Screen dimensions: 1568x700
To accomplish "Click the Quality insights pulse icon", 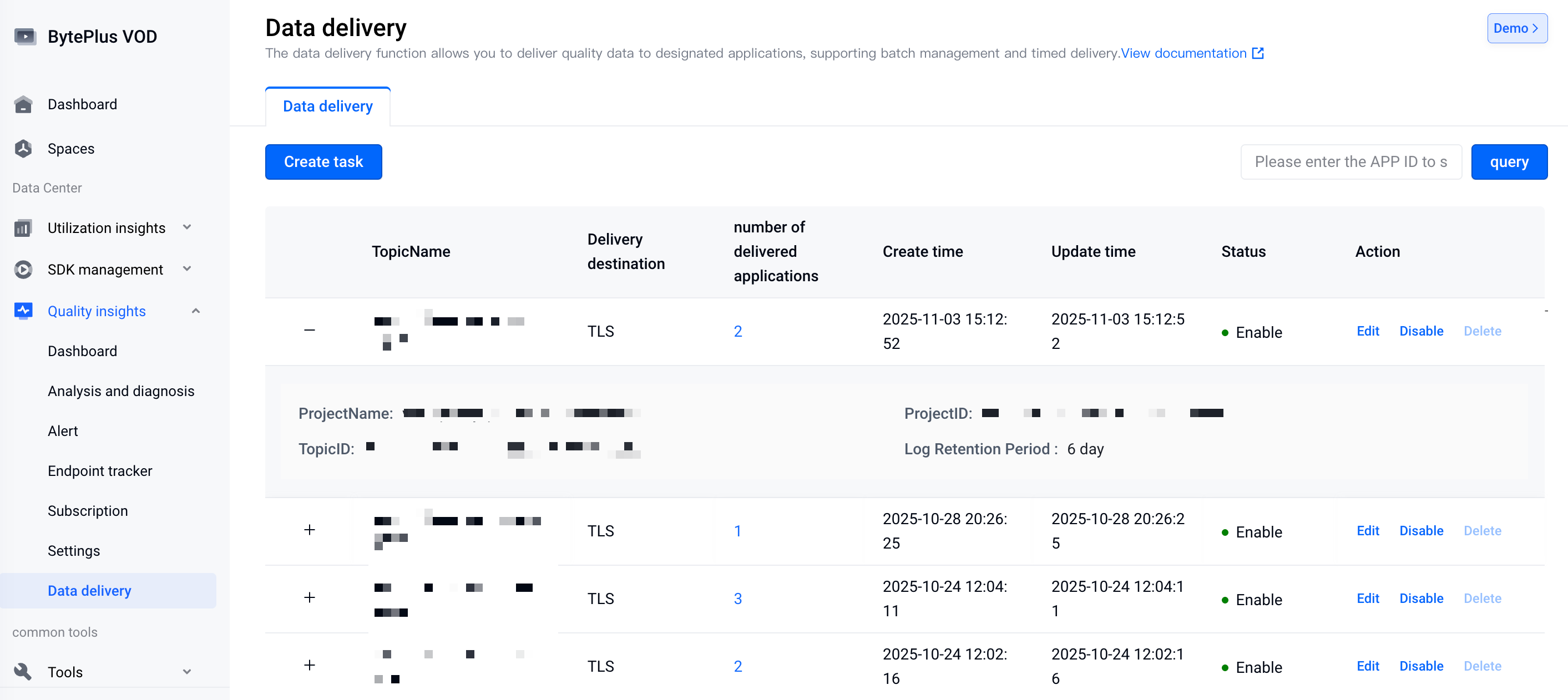I will click(23, 311).
